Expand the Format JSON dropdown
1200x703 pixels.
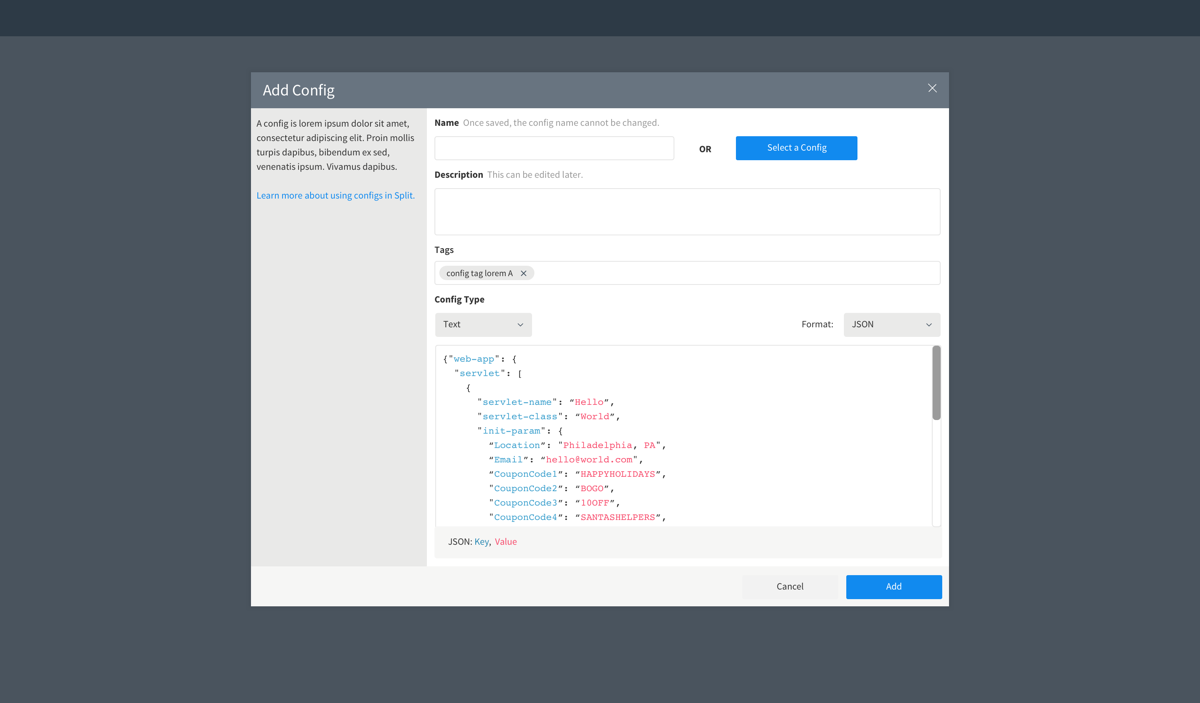[891, 325]
